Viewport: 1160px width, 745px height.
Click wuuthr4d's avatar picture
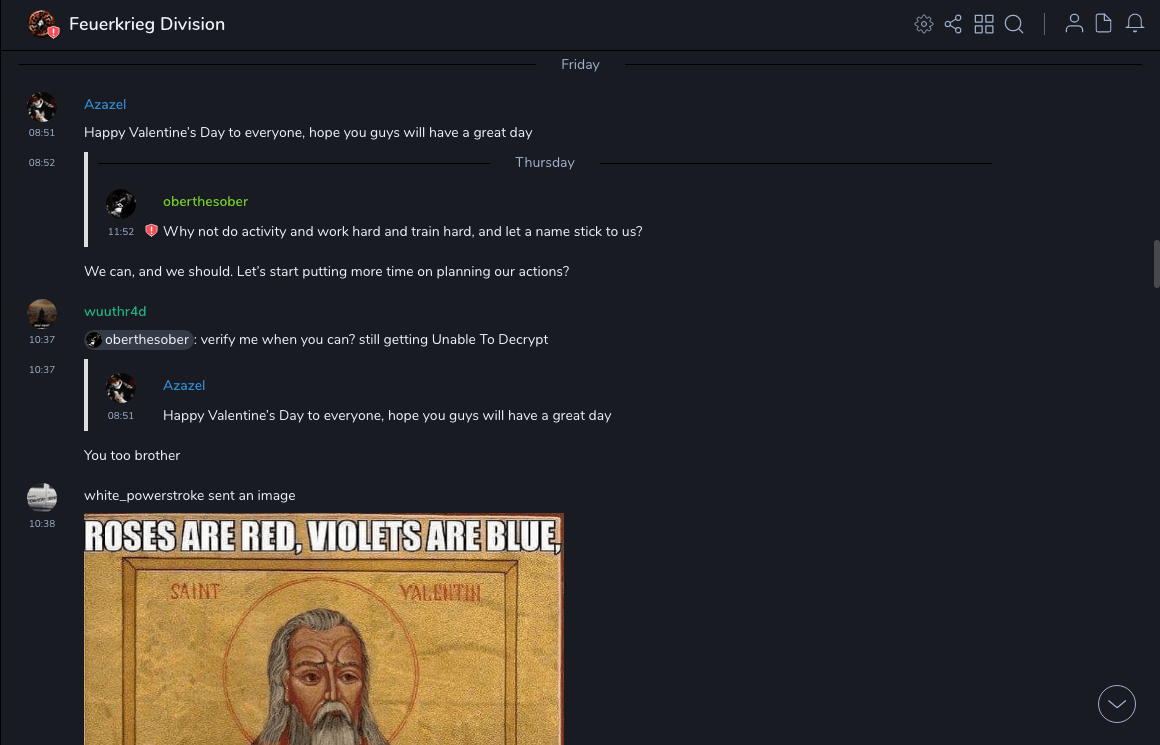click(42, 314)
